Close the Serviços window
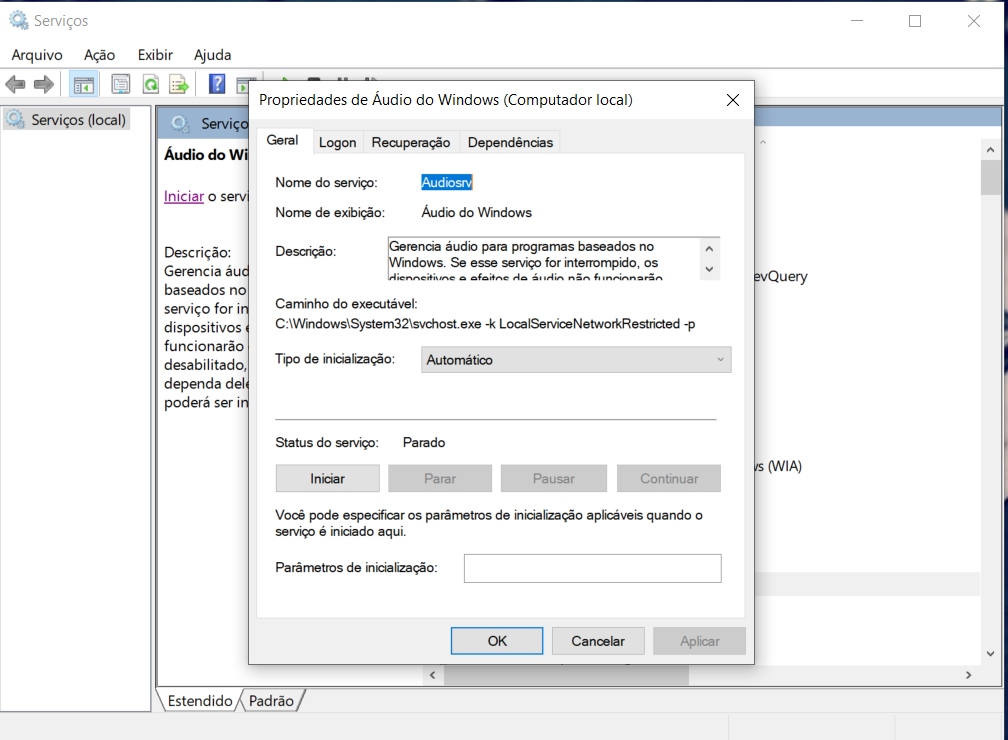 pyautogui.click(x=974, y=21)
